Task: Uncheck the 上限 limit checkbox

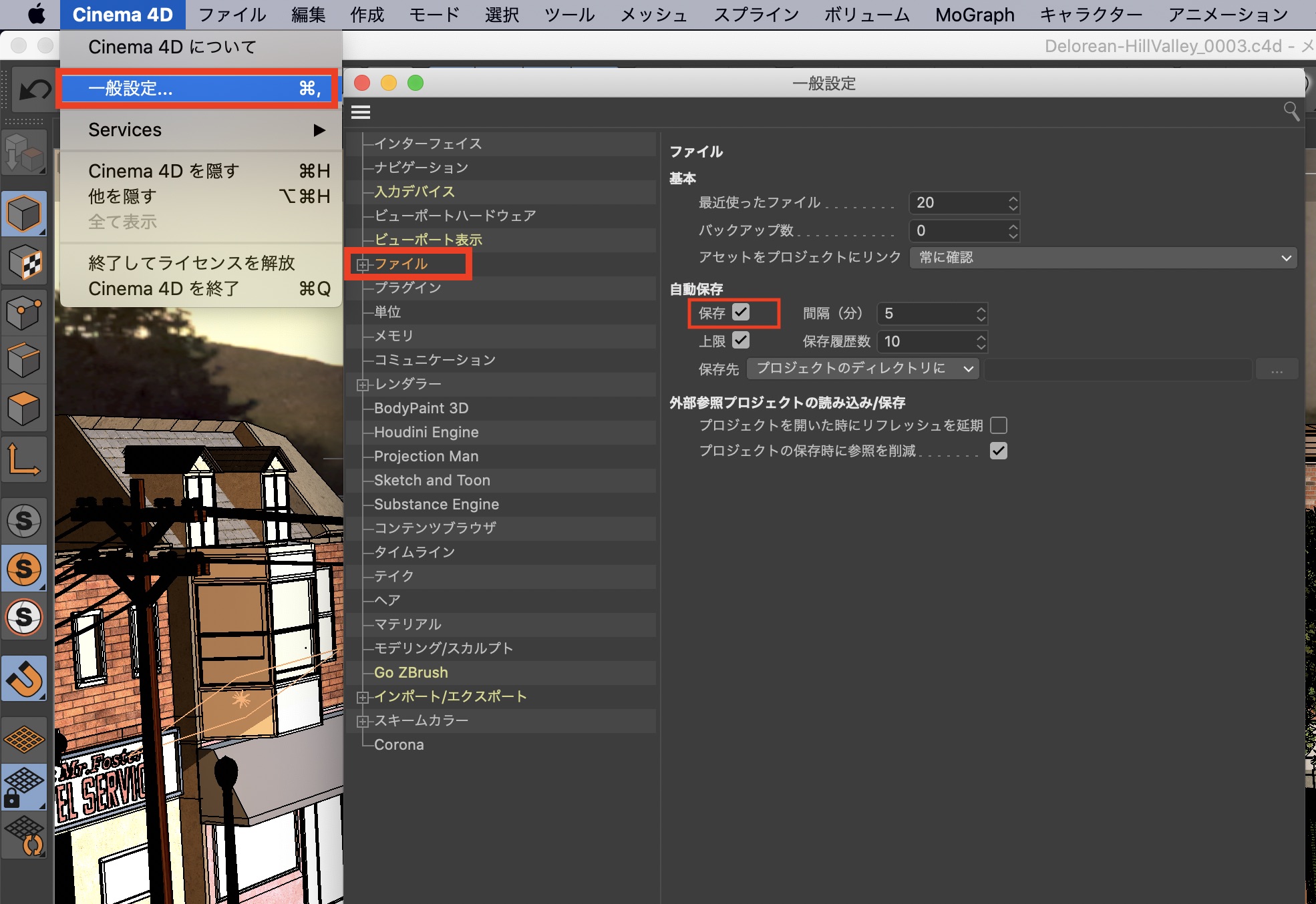Action: 741,341
